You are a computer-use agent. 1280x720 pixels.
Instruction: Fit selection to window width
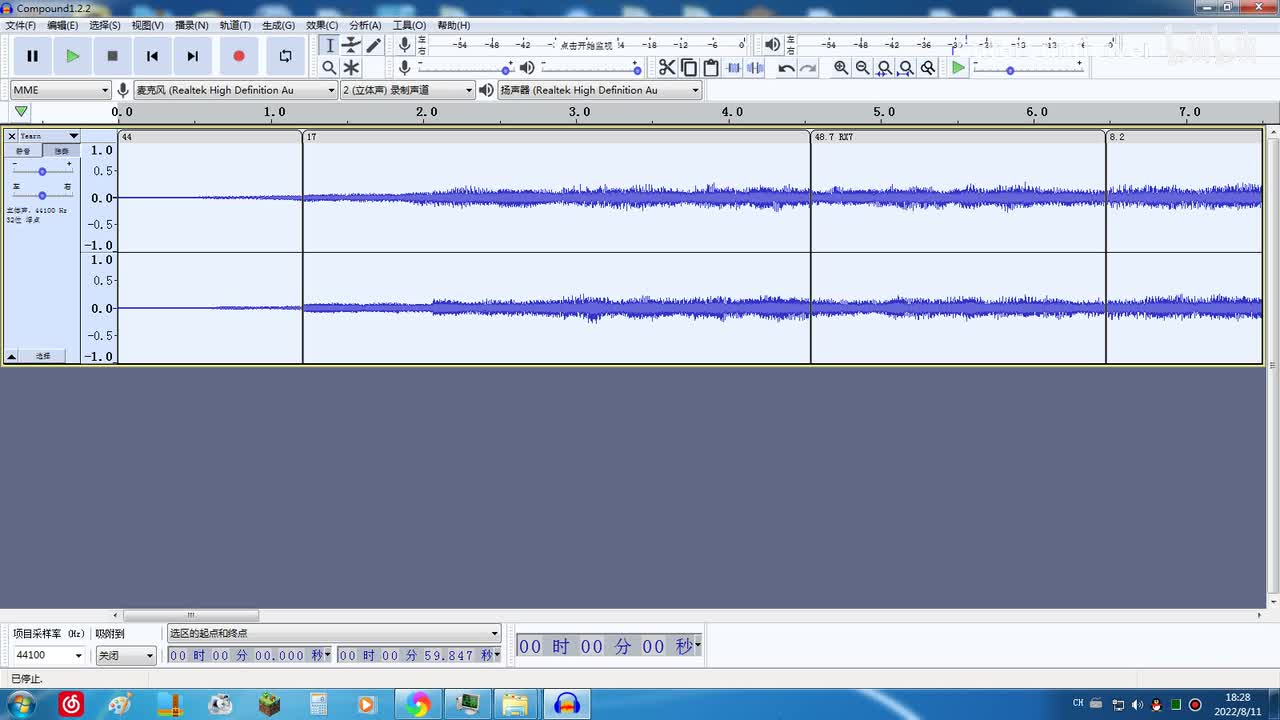(x=885, y=67)
